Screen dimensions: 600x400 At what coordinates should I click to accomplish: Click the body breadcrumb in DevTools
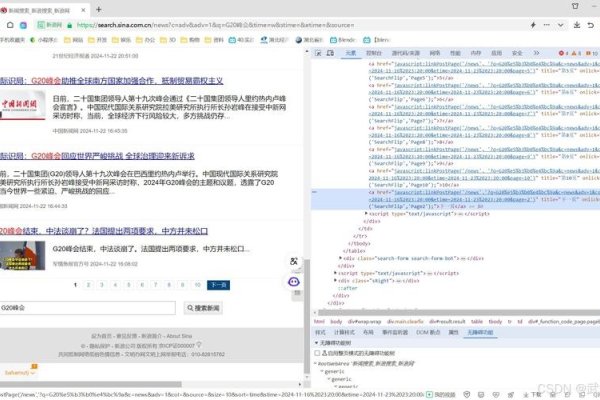pyautogui.click(x=336, y=322)
